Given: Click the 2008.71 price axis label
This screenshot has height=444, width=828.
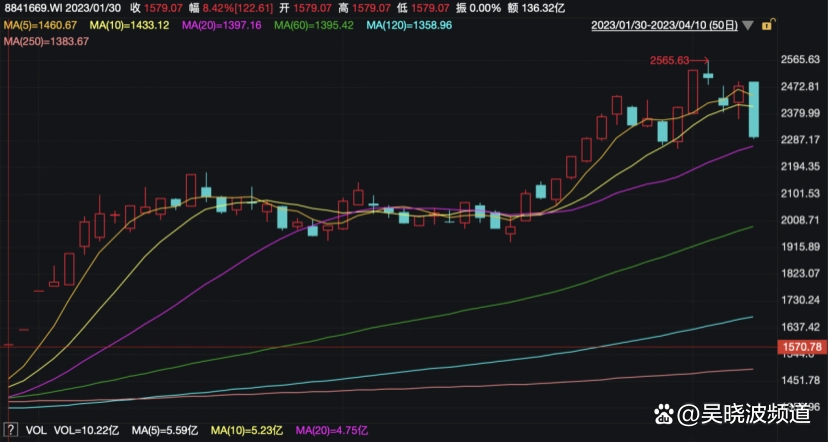Looking at the screenshot, I should click(x=800, y=220).
